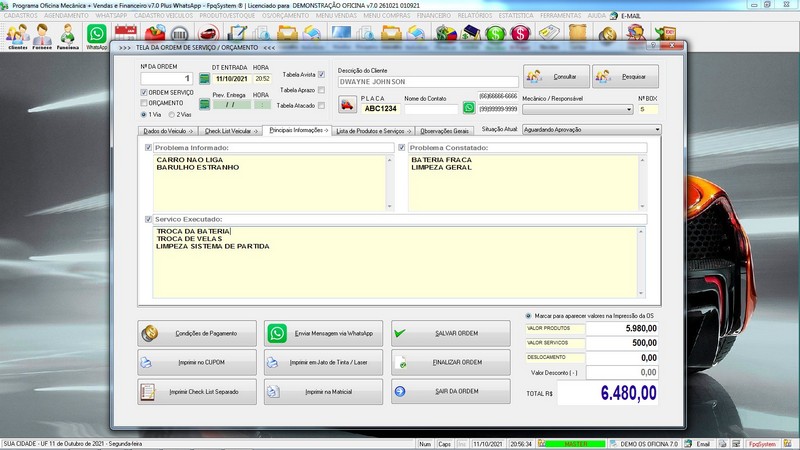This screenshot has width=800, height=450.
Task: Click the SAIR DA ORDEM button
Action: (451, 391)
